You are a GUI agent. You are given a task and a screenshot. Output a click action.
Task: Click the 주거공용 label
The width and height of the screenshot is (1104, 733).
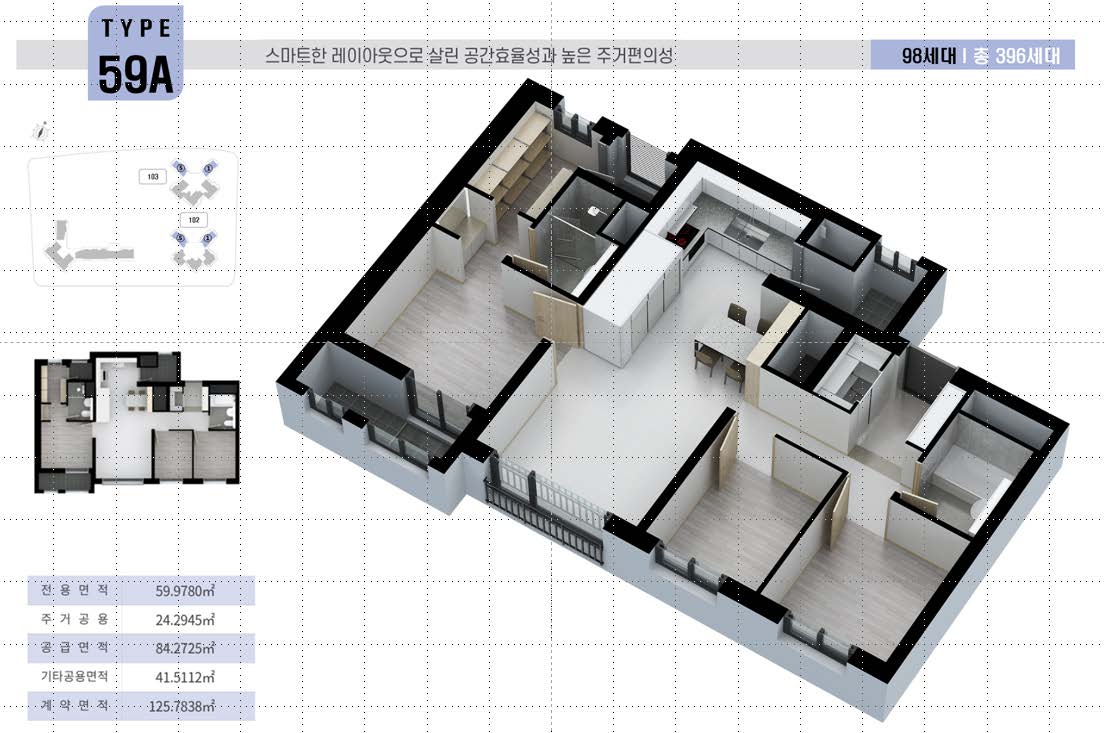click(x=75, y=620)
